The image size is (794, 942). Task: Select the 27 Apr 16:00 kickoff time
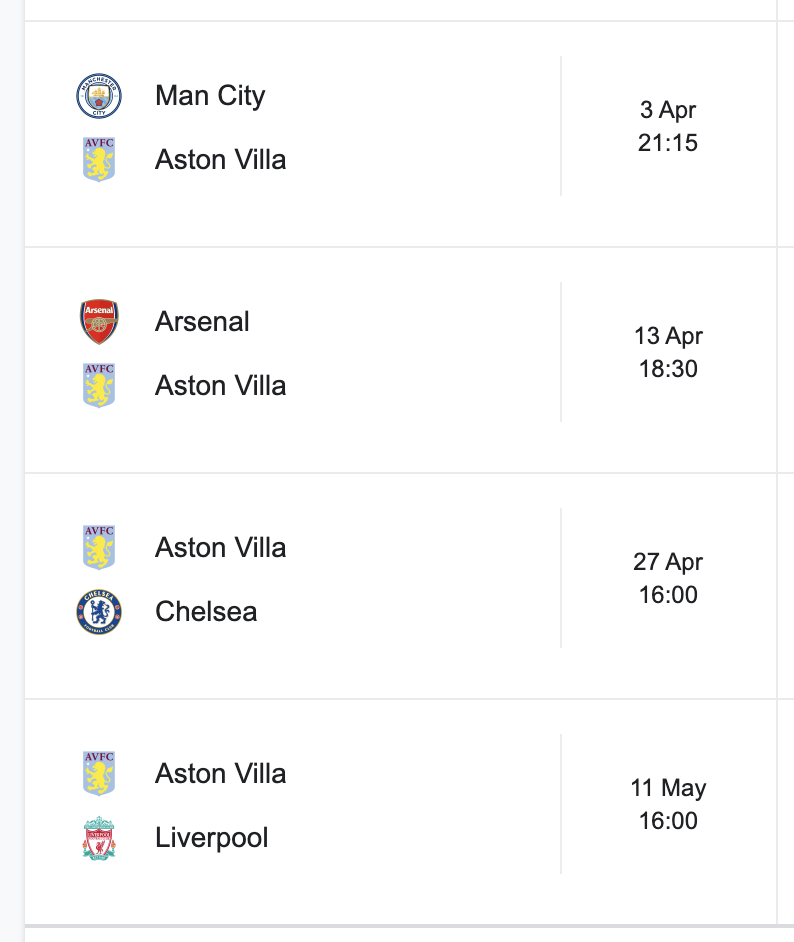tap(668, 578)
